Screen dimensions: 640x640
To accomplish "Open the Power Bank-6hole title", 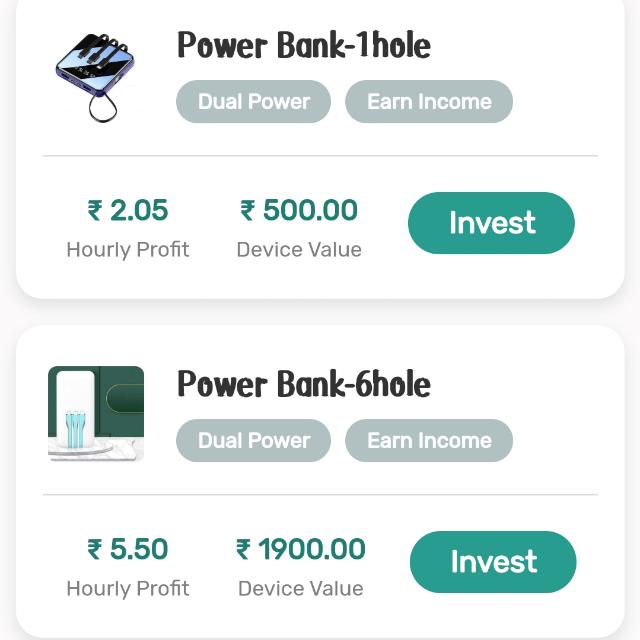I will point(303,384).
